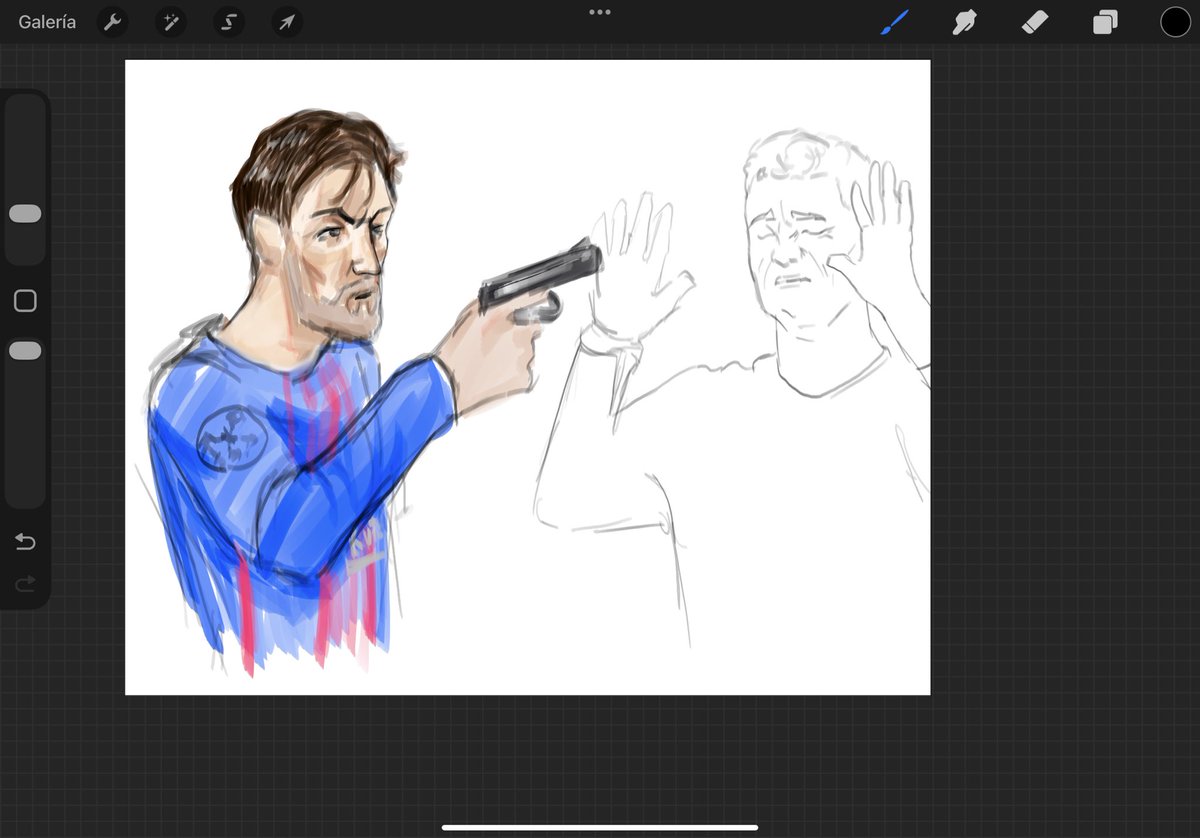
Task: Activate the Transform arrow tool
Action: (x=287, y=22)
